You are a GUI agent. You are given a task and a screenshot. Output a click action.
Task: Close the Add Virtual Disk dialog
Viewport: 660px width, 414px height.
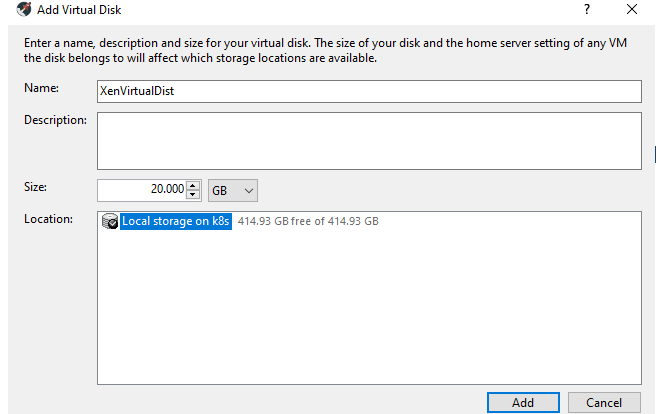point(630,10)
